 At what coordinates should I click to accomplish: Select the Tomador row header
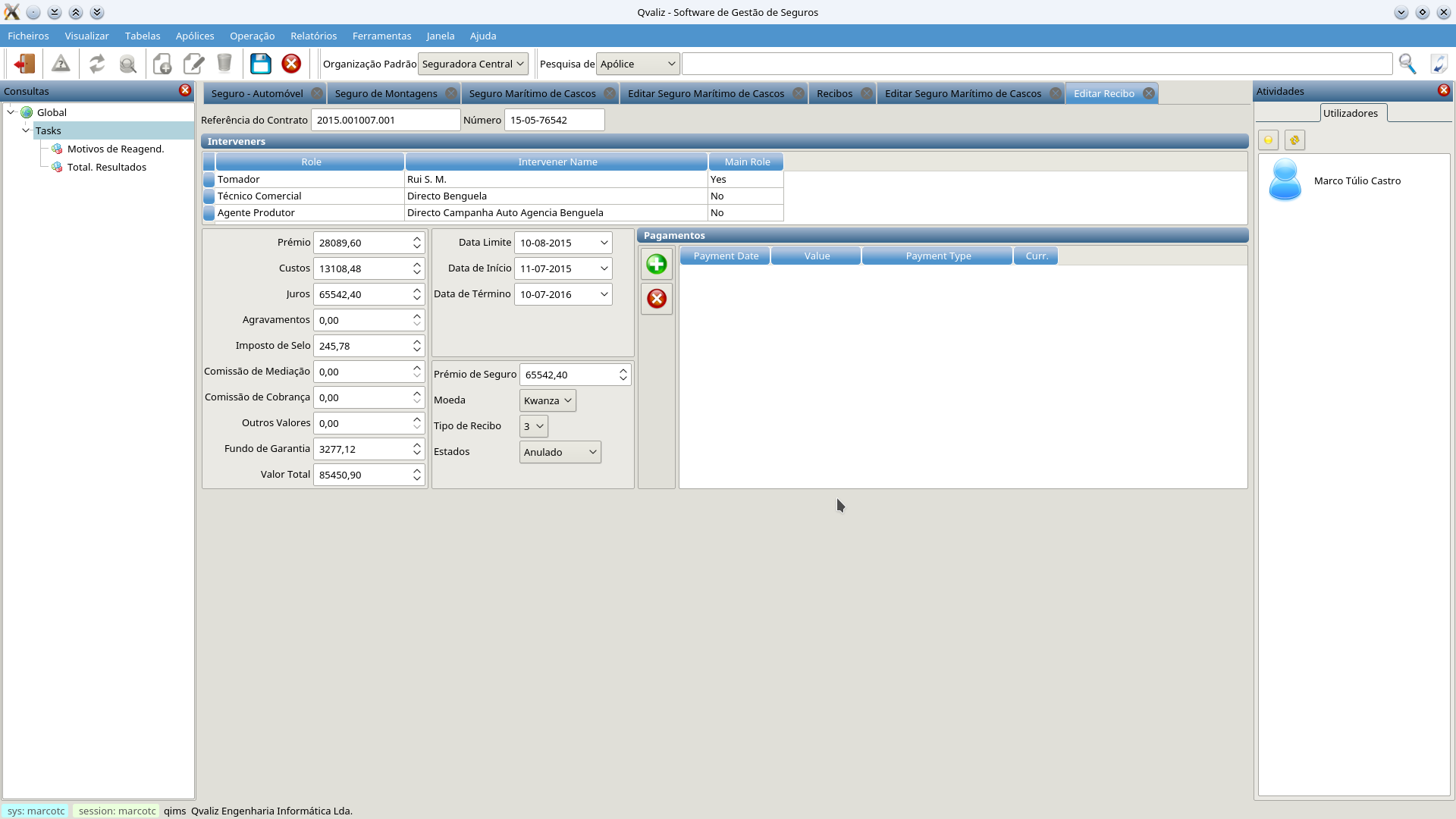[209, 180]
